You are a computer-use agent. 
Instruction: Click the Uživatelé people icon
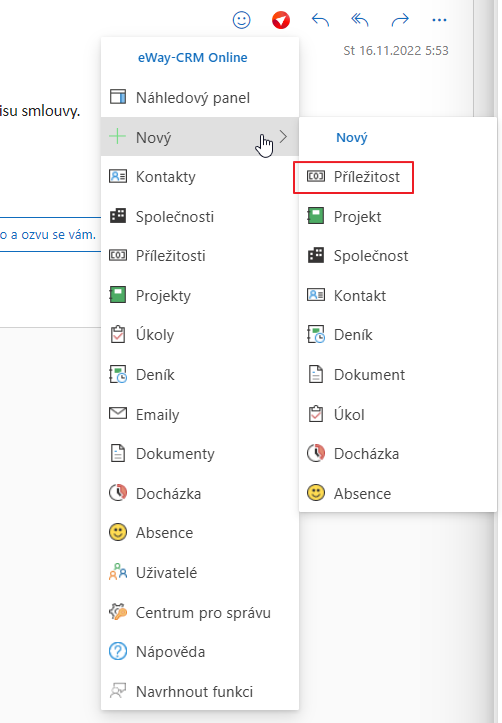pos(118,572)
